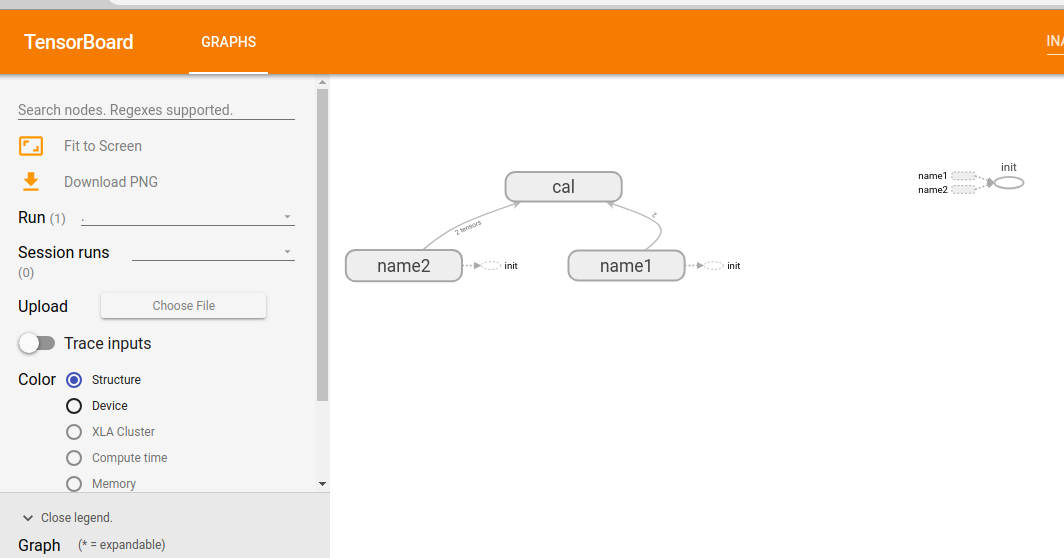Open the INACTIVE tab menu

pyautogui.click(x=1054, y=42)
